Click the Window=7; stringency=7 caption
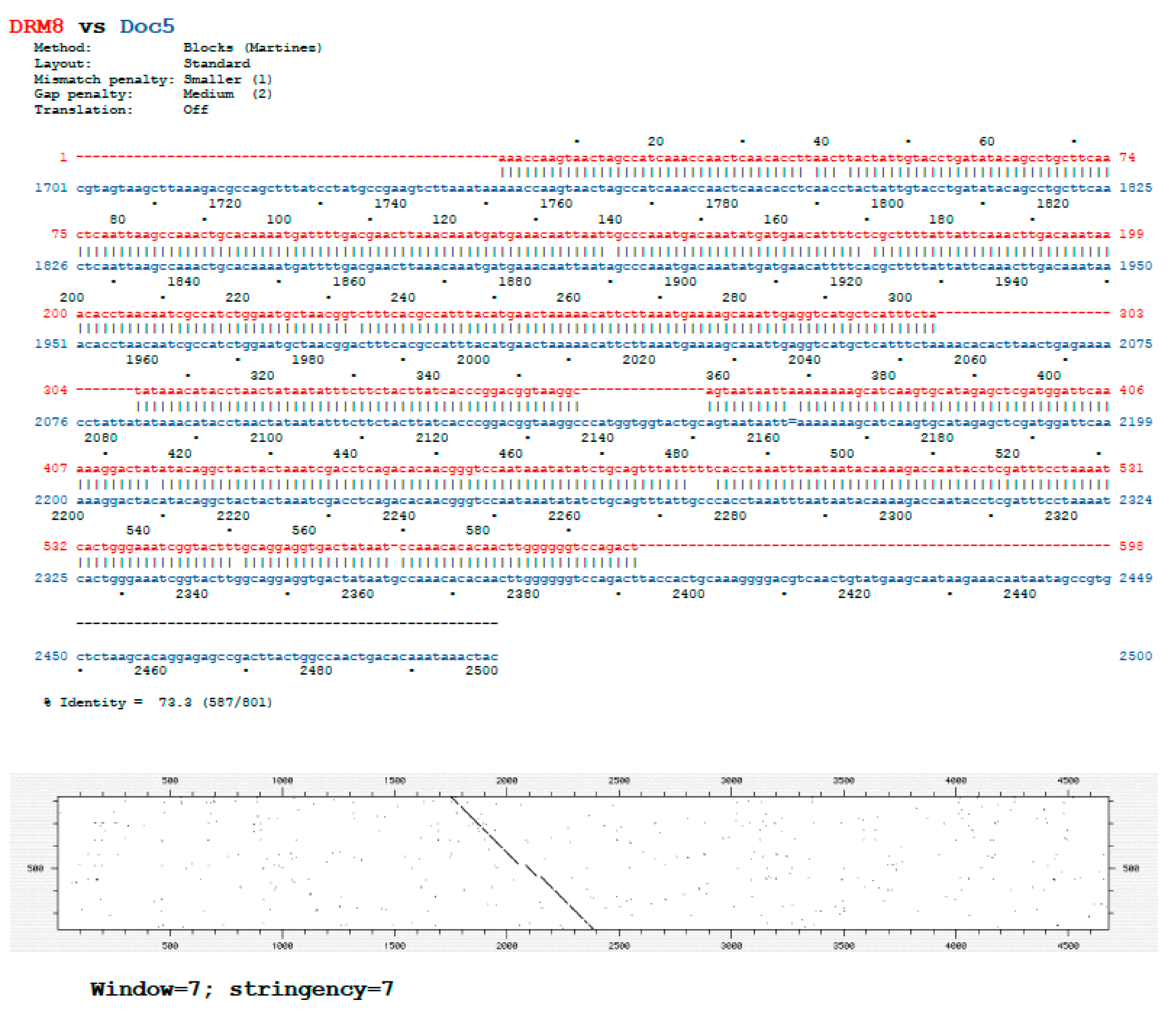This screenshot has height=1013, width=1176. pyautogui.click(x=242, y=989)
